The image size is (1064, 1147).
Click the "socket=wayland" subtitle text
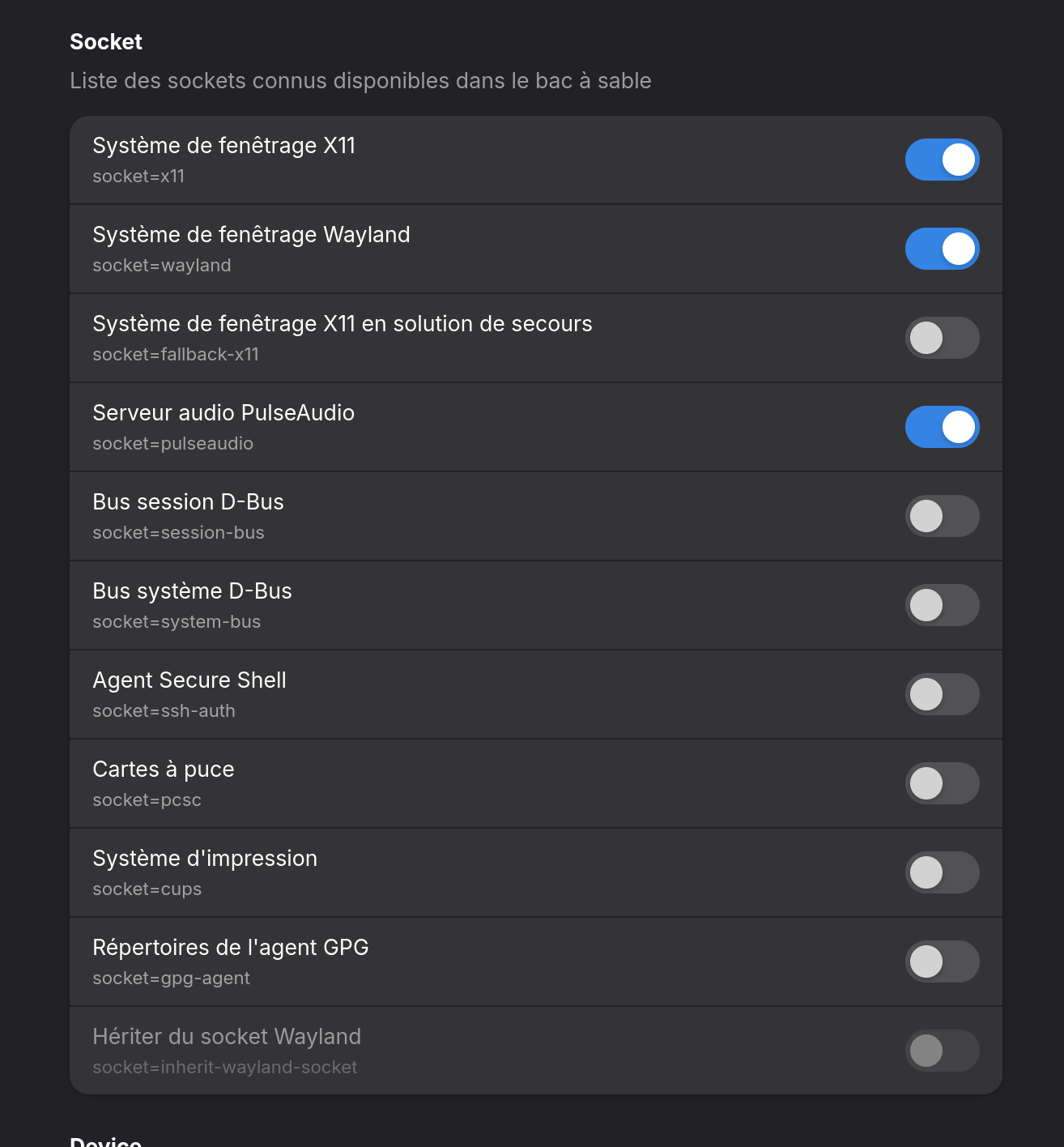click(x=162, y=266)
